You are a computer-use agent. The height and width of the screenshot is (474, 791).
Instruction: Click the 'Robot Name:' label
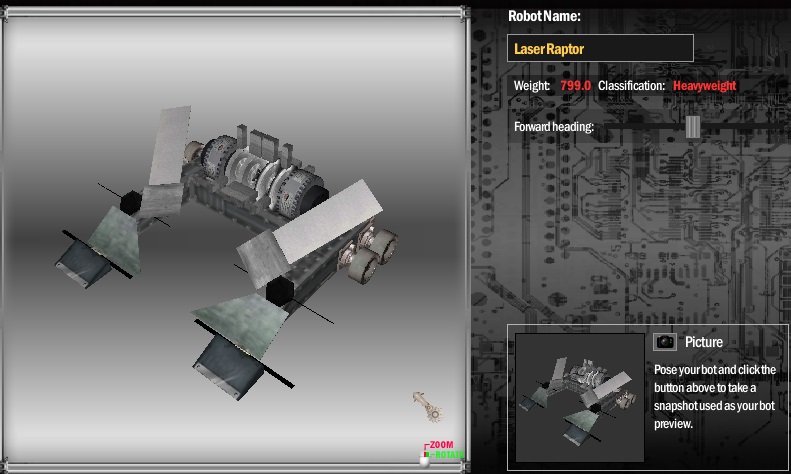point(544,16)
